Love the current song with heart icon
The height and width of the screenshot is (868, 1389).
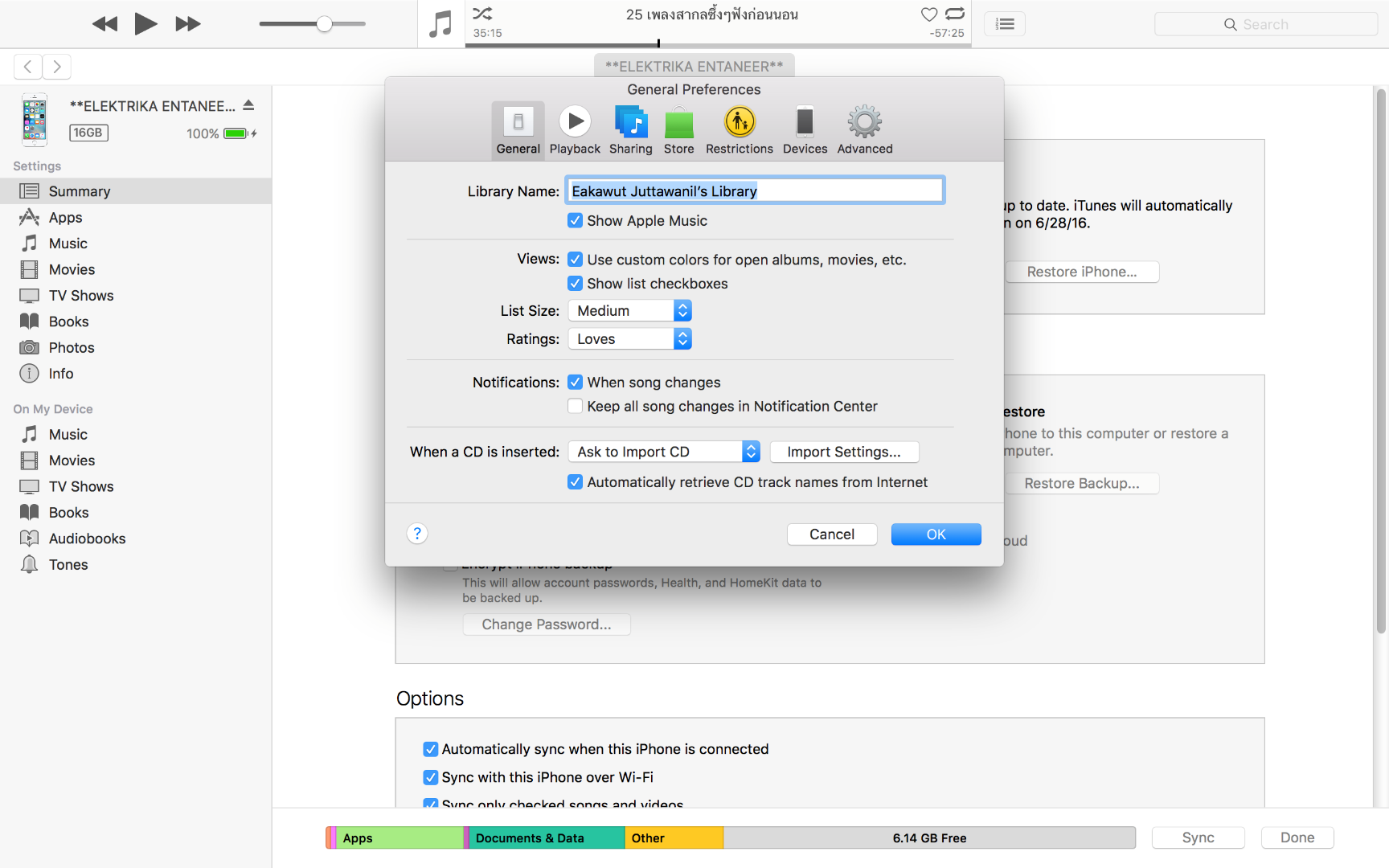[929, 14]
